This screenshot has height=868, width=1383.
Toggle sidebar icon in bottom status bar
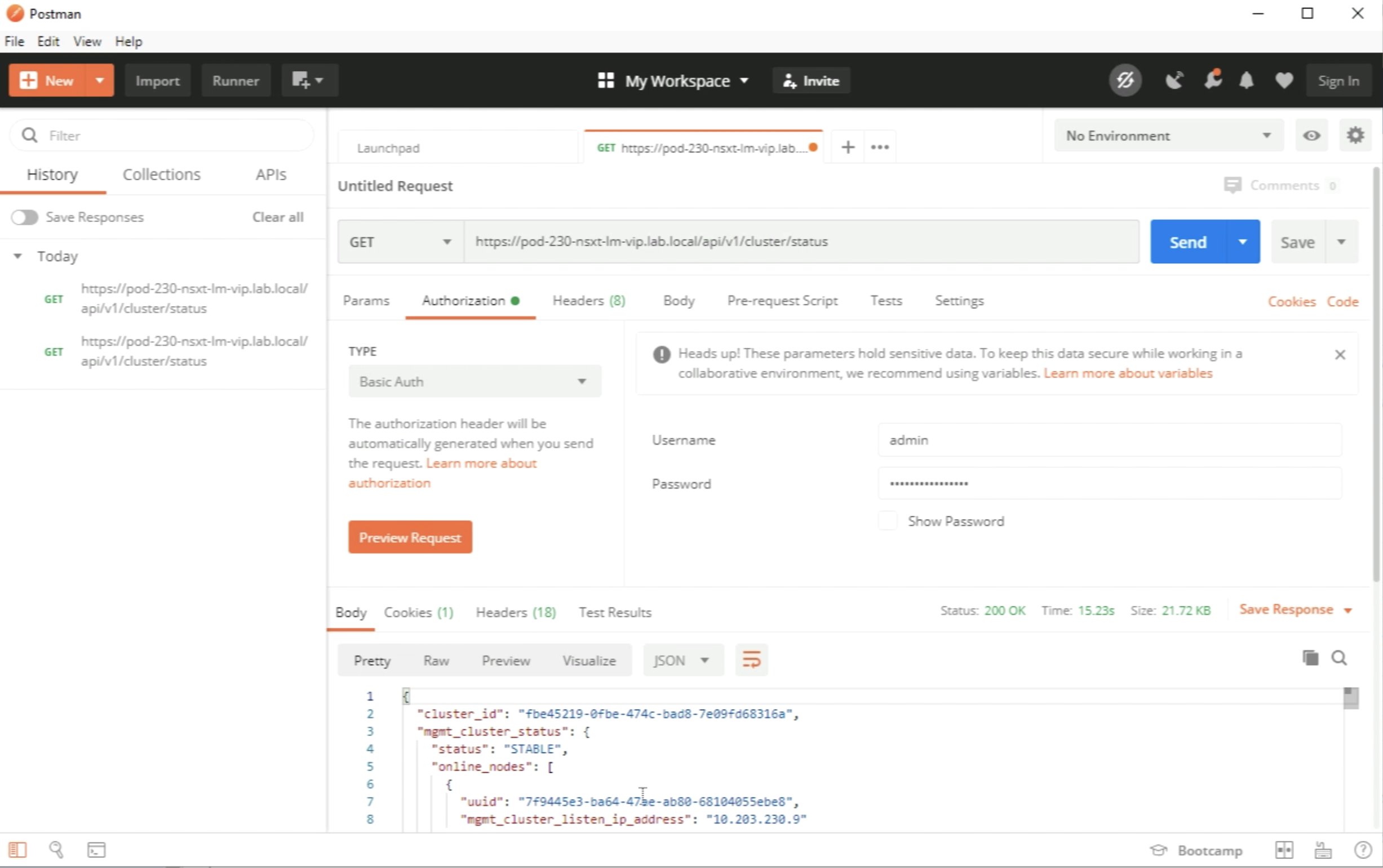17,849
